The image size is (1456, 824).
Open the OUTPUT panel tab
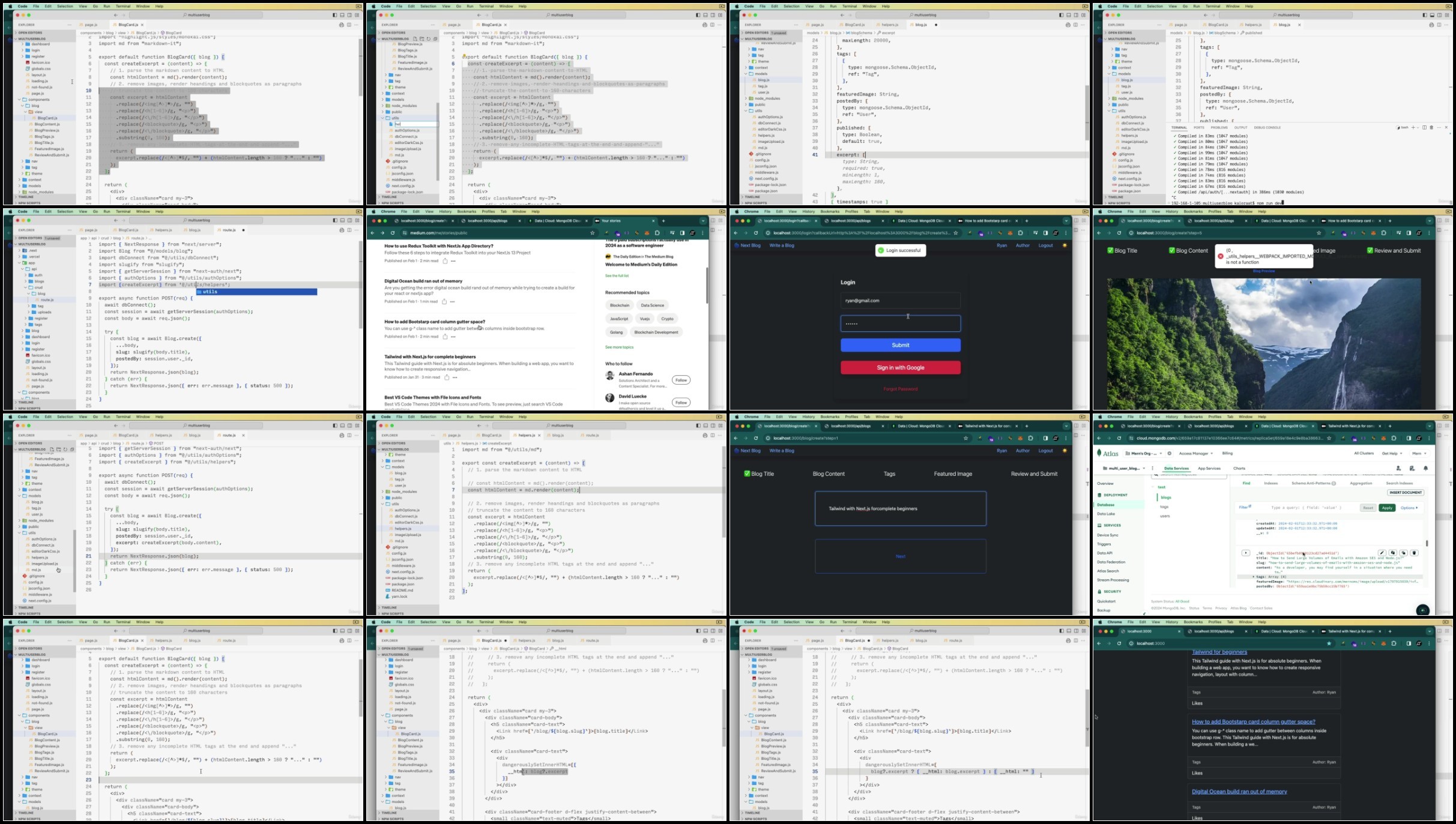(x=1240, y=127)
